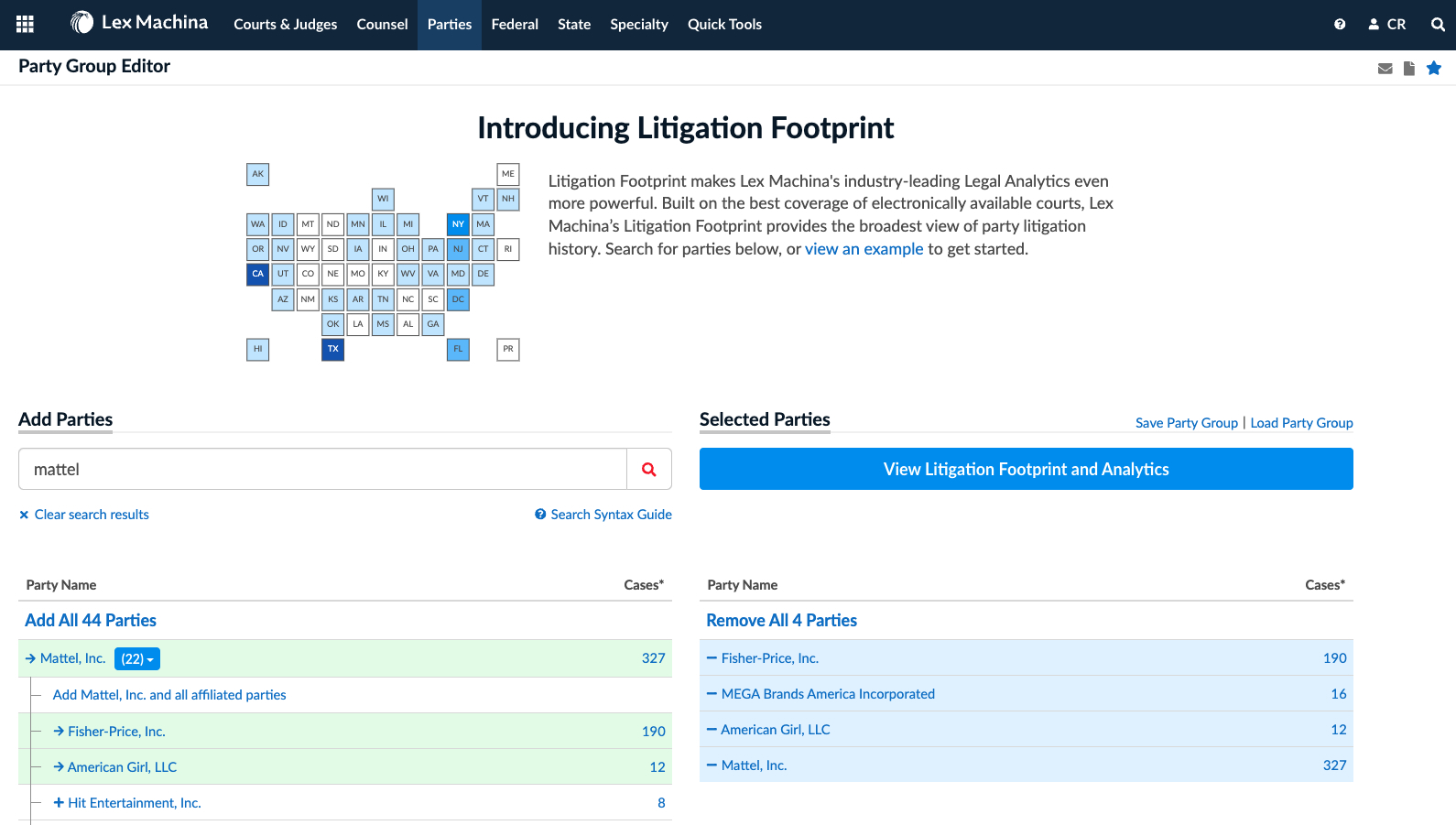Click Add All 44 Parties
This screenshot has height=825, width=1456.
(x=91, y=620)
